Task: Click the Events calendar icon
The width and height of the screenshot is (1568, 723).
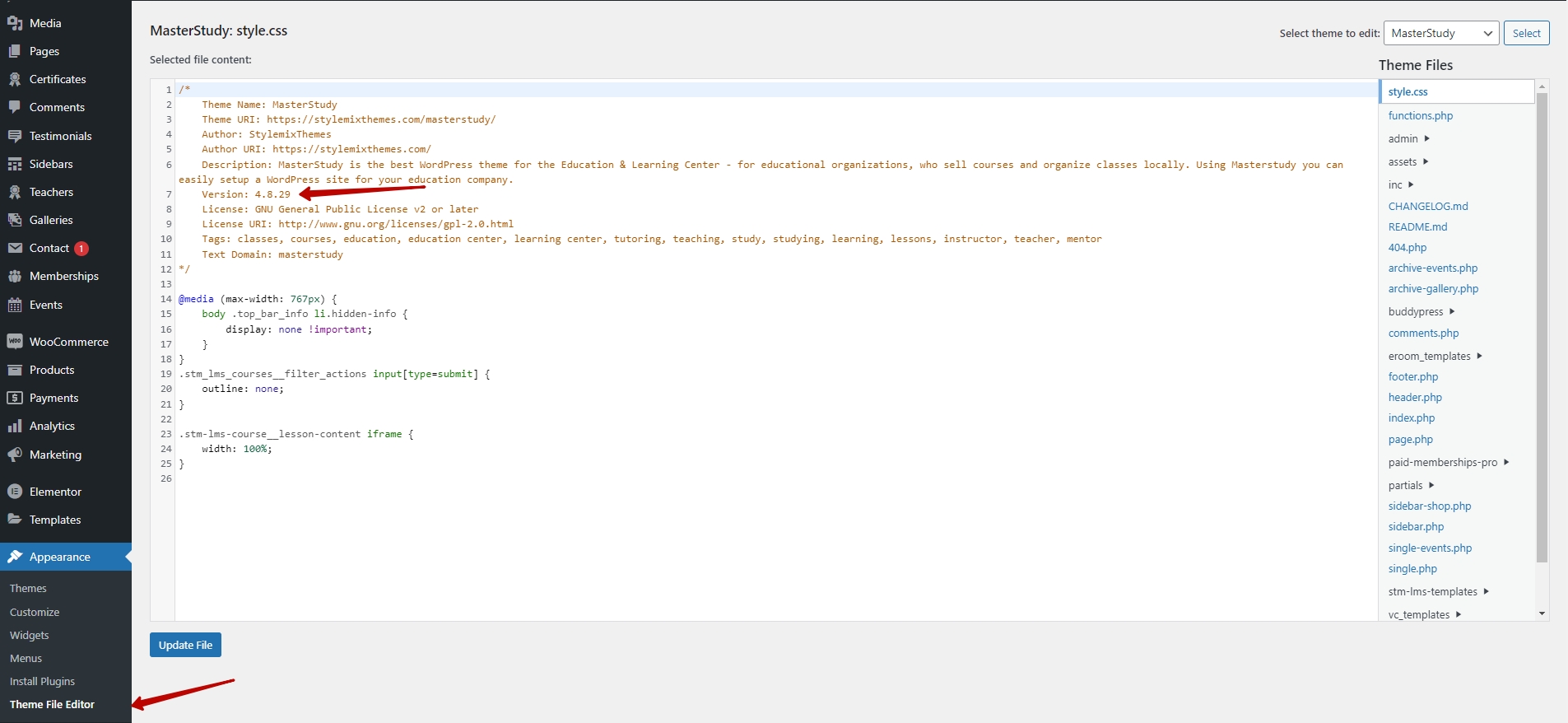Action: pyautogui.click(x=15, y=305)
